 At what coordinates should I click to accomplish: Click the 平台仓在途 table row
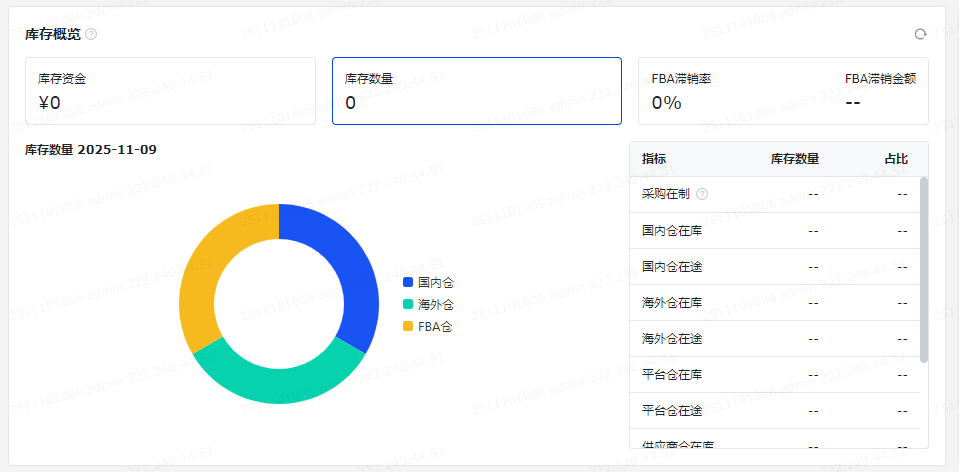click(x=775, y=411)
